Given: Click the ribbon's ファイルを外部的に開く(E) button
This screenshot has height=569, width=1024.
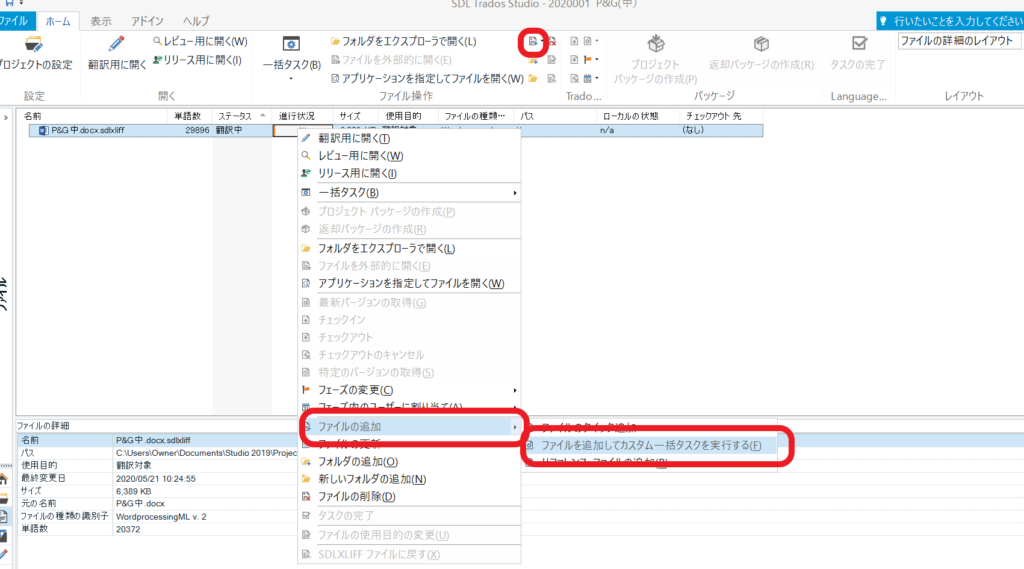Looking at the screenshot, I should [391, 60].
